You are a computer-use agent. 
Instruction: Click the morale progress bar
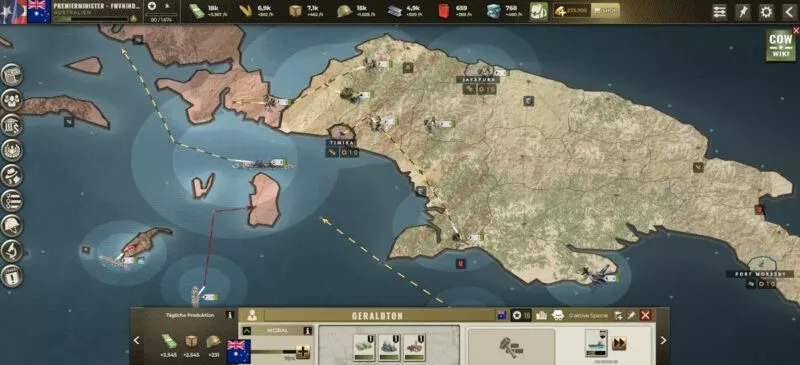click(273, 352)
